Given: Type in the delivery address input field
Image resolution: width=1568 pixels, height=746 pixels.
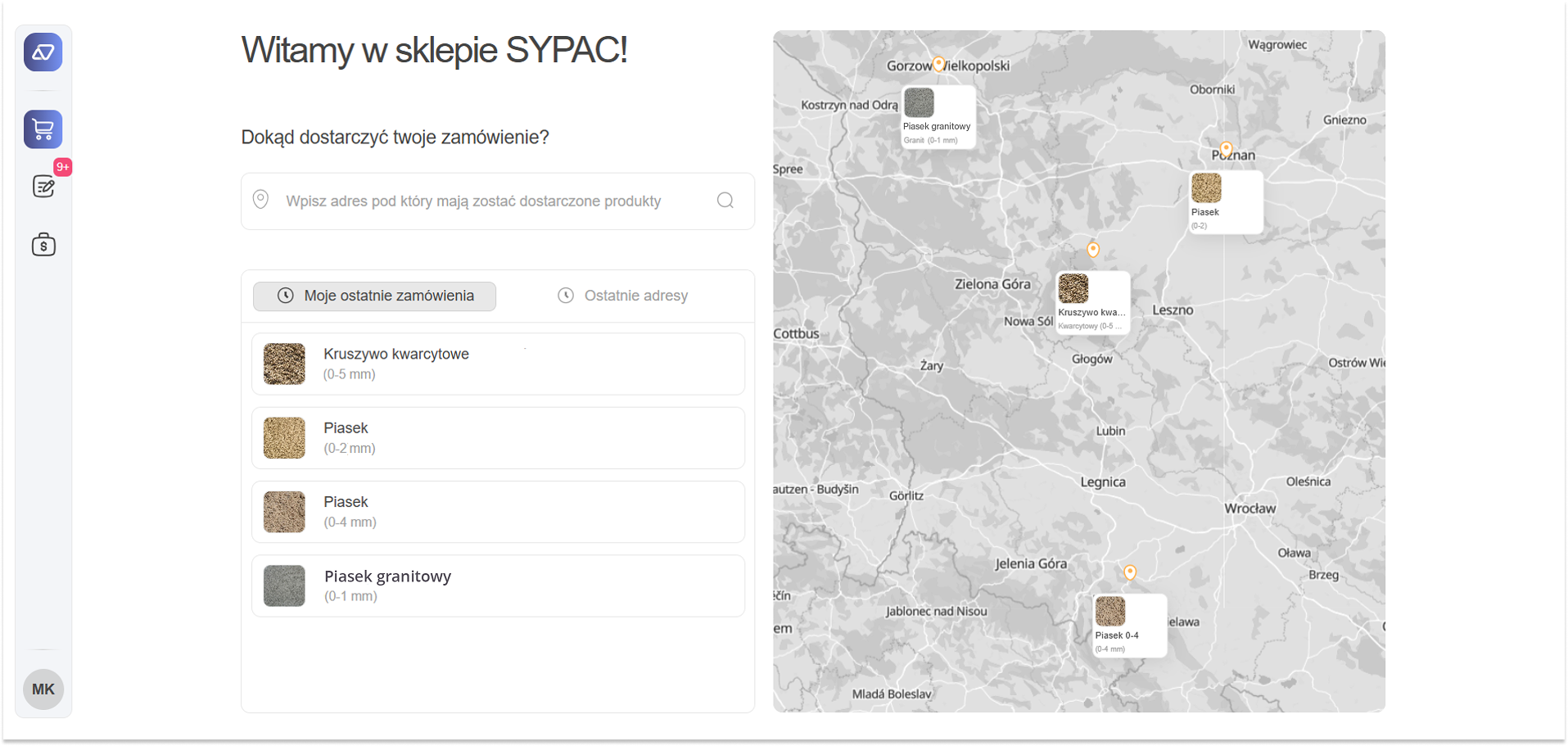Looking at the screenshot, I should [x=491, y=201].
